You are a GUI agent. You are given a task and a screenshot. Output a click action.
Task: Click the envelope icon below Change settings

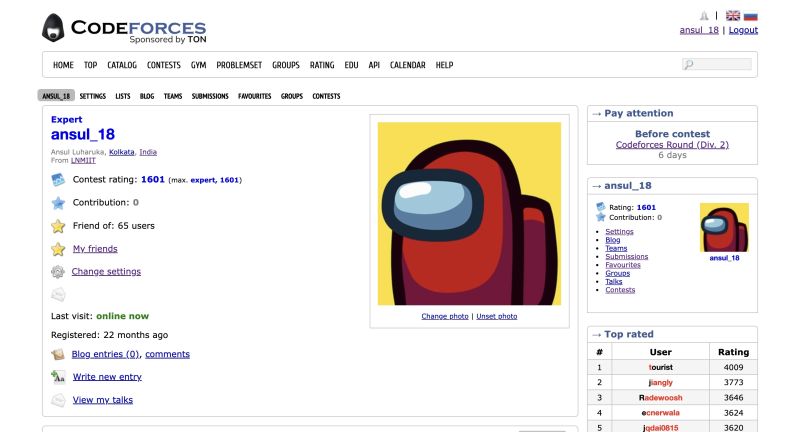point(58,294)
